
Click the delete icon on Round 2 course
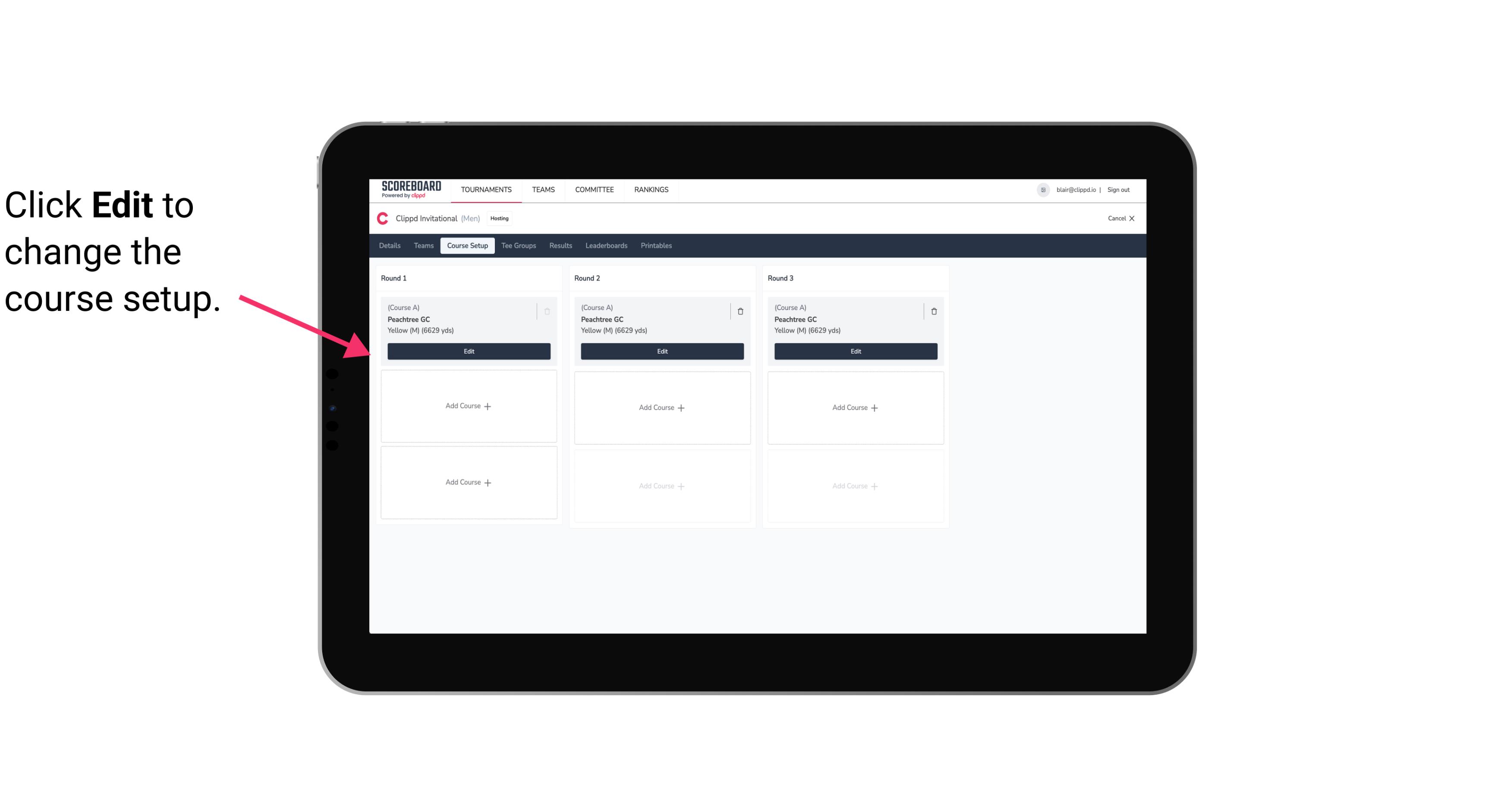tap(740, 311)
